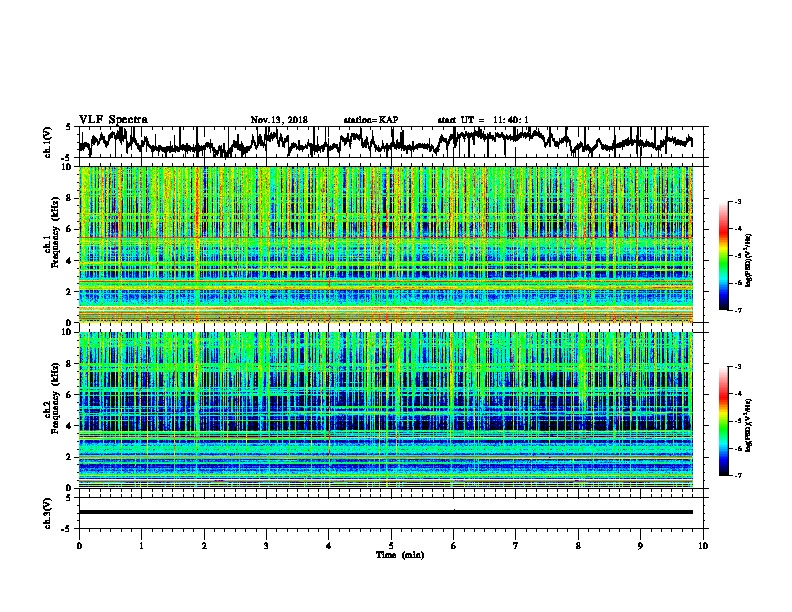This screenshot has width=792, height=612.
Task: Click the upper color bar beside ch.1 spectrogram
Action: click(x=724, y=256)
